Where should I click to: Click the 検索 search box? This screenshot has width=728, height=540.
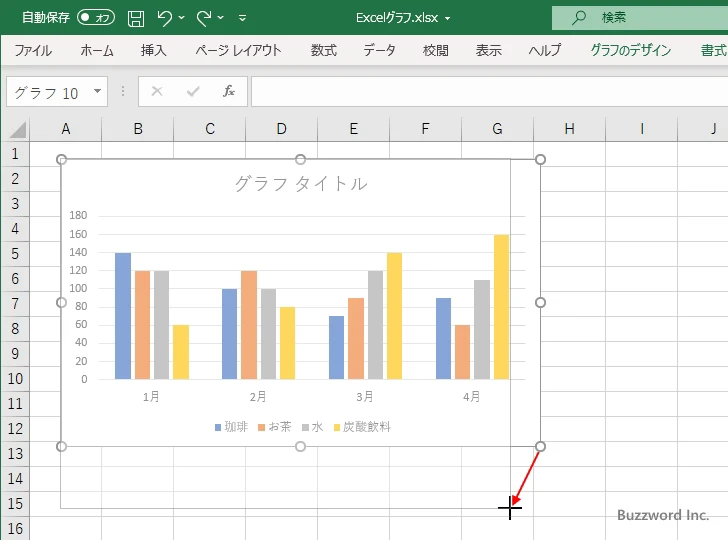click(640, 18)
